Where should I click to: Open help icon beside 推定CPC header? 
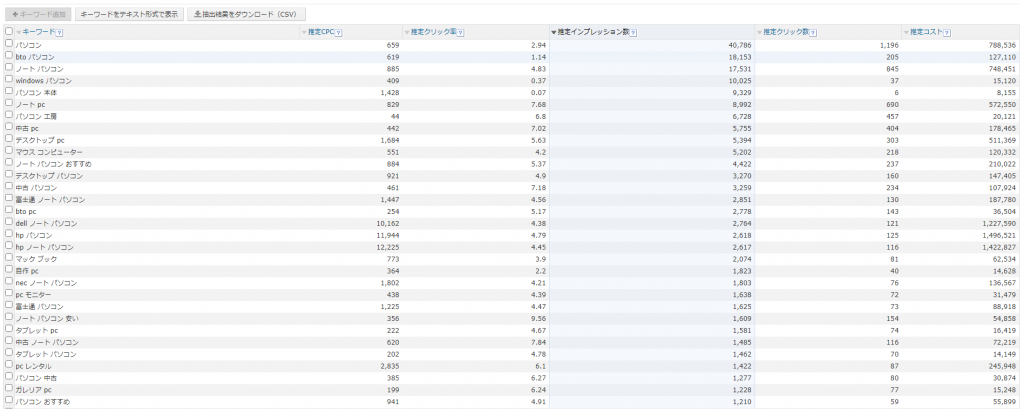tap(339, 33)
